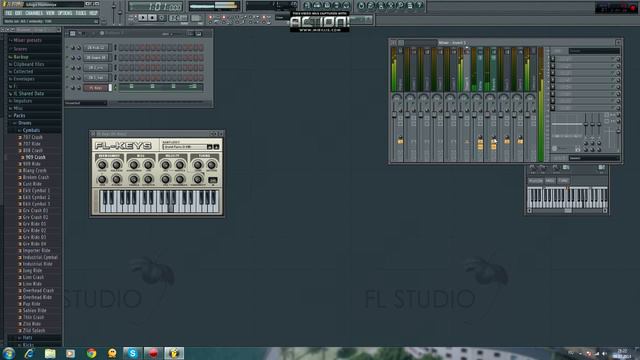Image resolution: width=640 pixels, height=360 pixels.
Task: Select the 707 Crash sample
Action: [33, 138]
